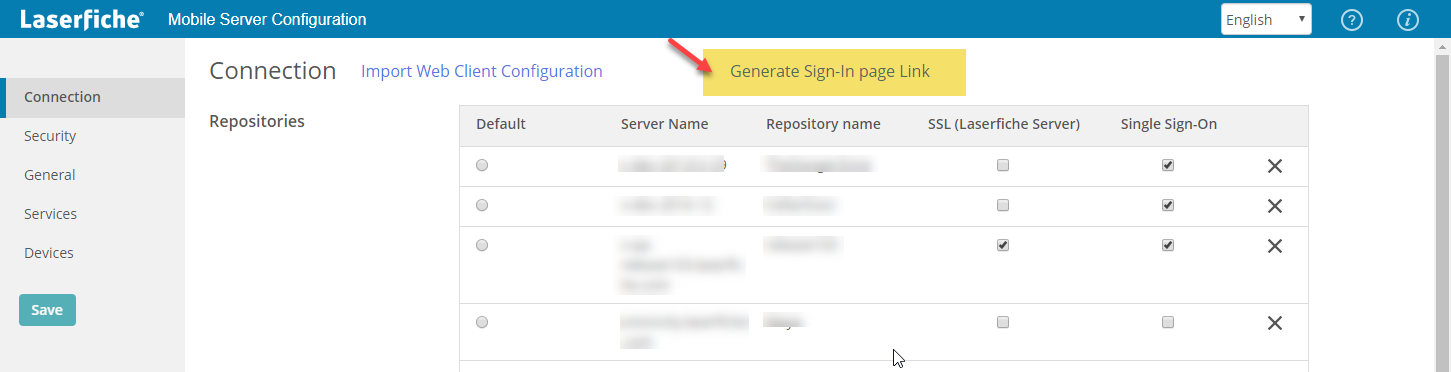1451x372 pixels.
Task: Click the Save button
Action: point(47,310)
